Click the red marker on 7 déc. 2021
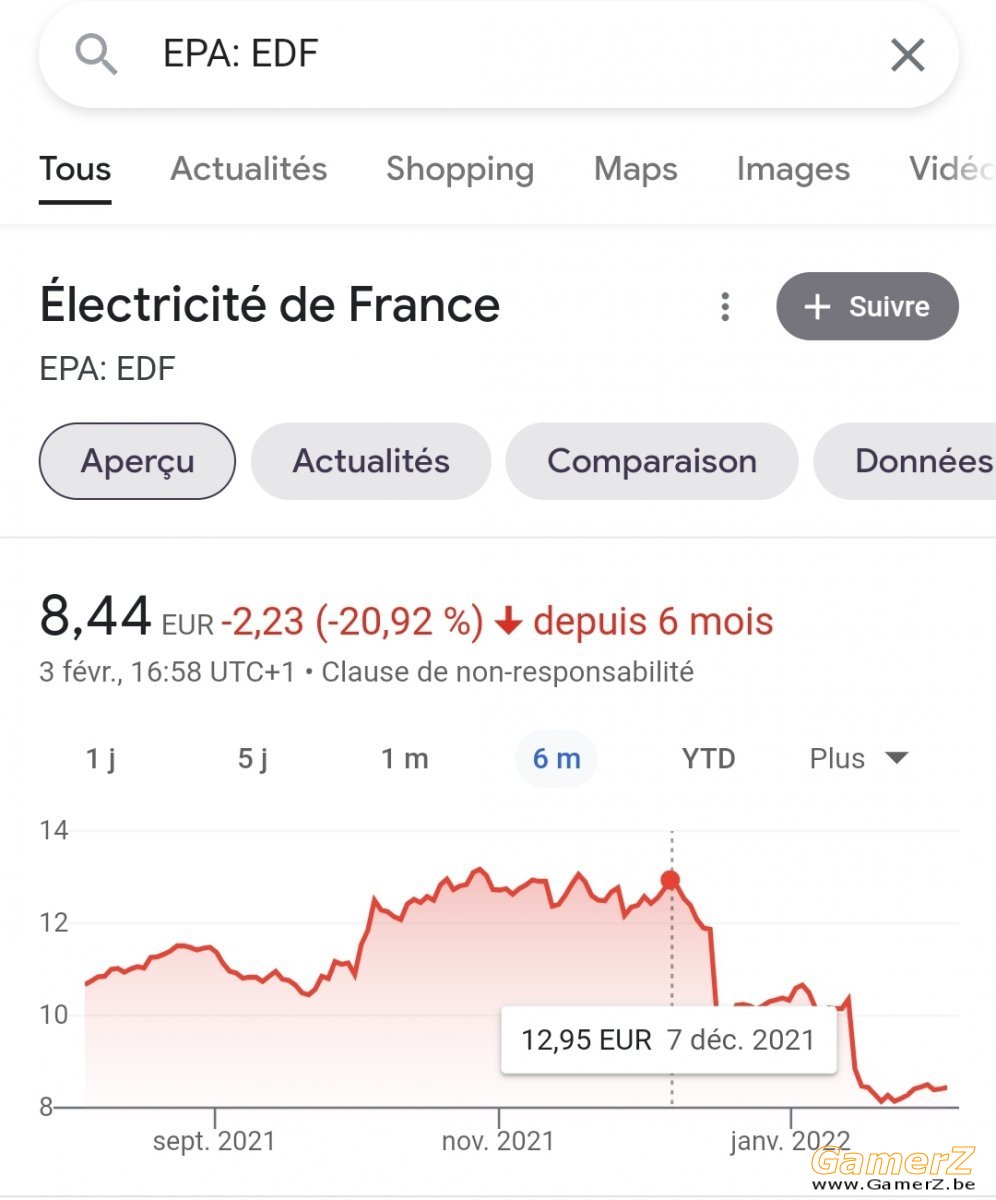 [x=670, y=880]
